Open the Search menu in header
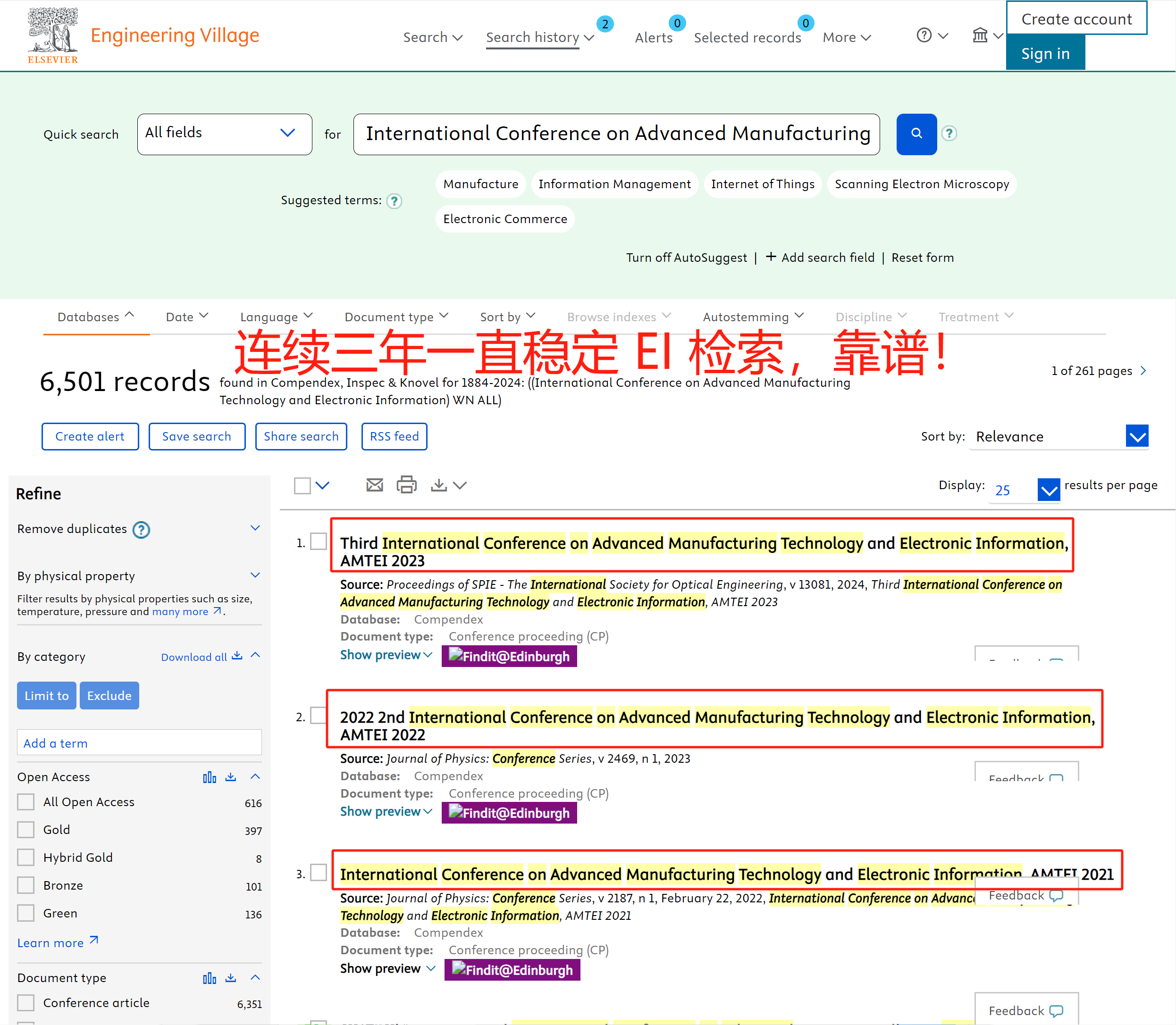The width and height of the screenshot is (1176, 1025). click(433, 37)
